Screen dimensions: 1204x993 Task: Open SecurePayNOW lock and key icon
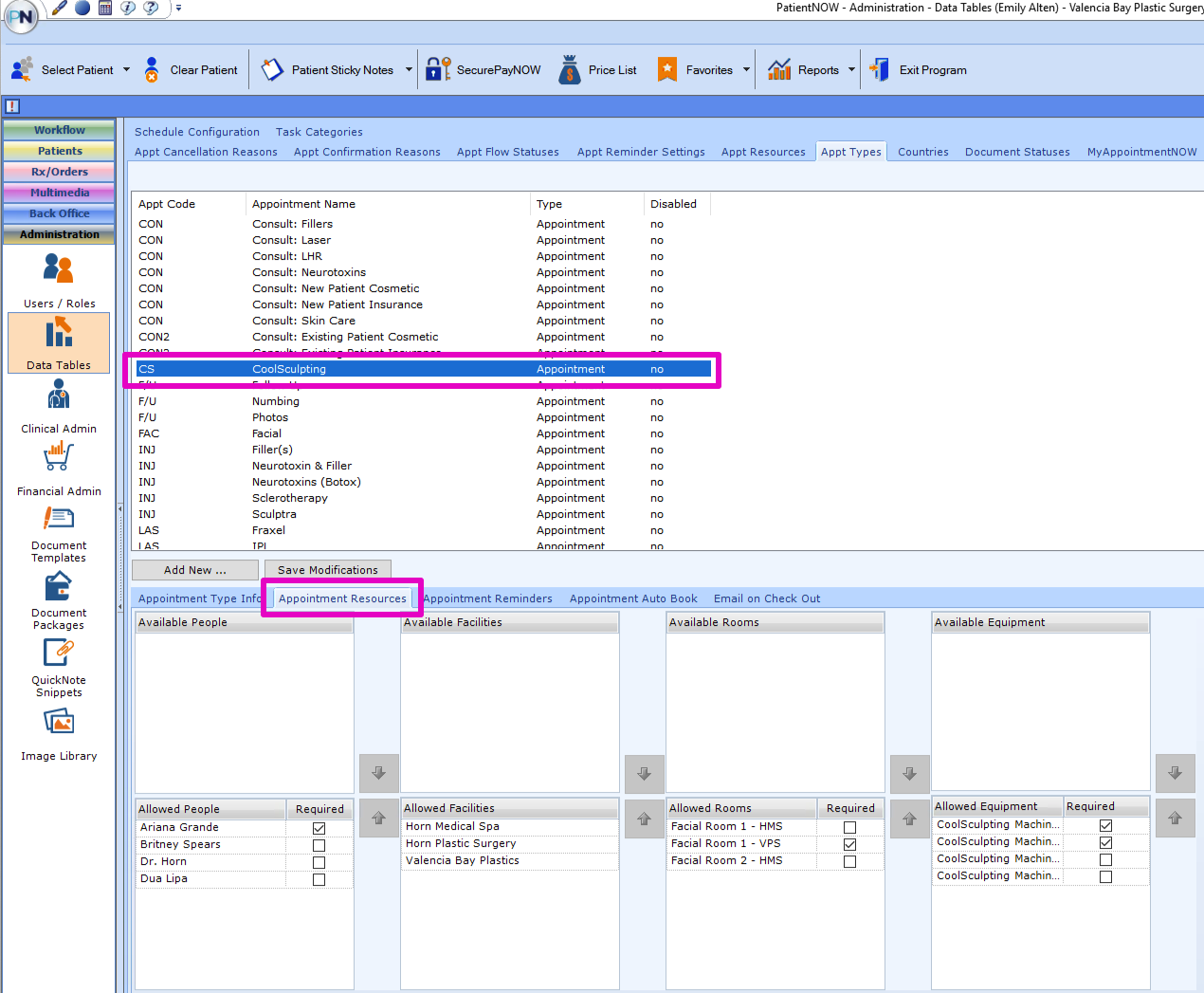[438, 69]
